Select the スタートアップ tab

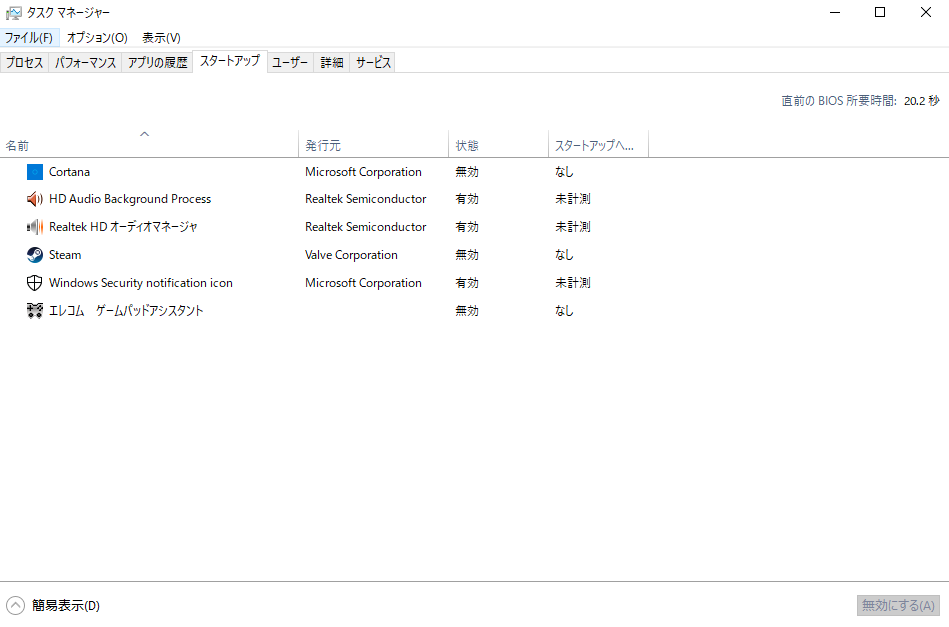(x=230, y=61)
